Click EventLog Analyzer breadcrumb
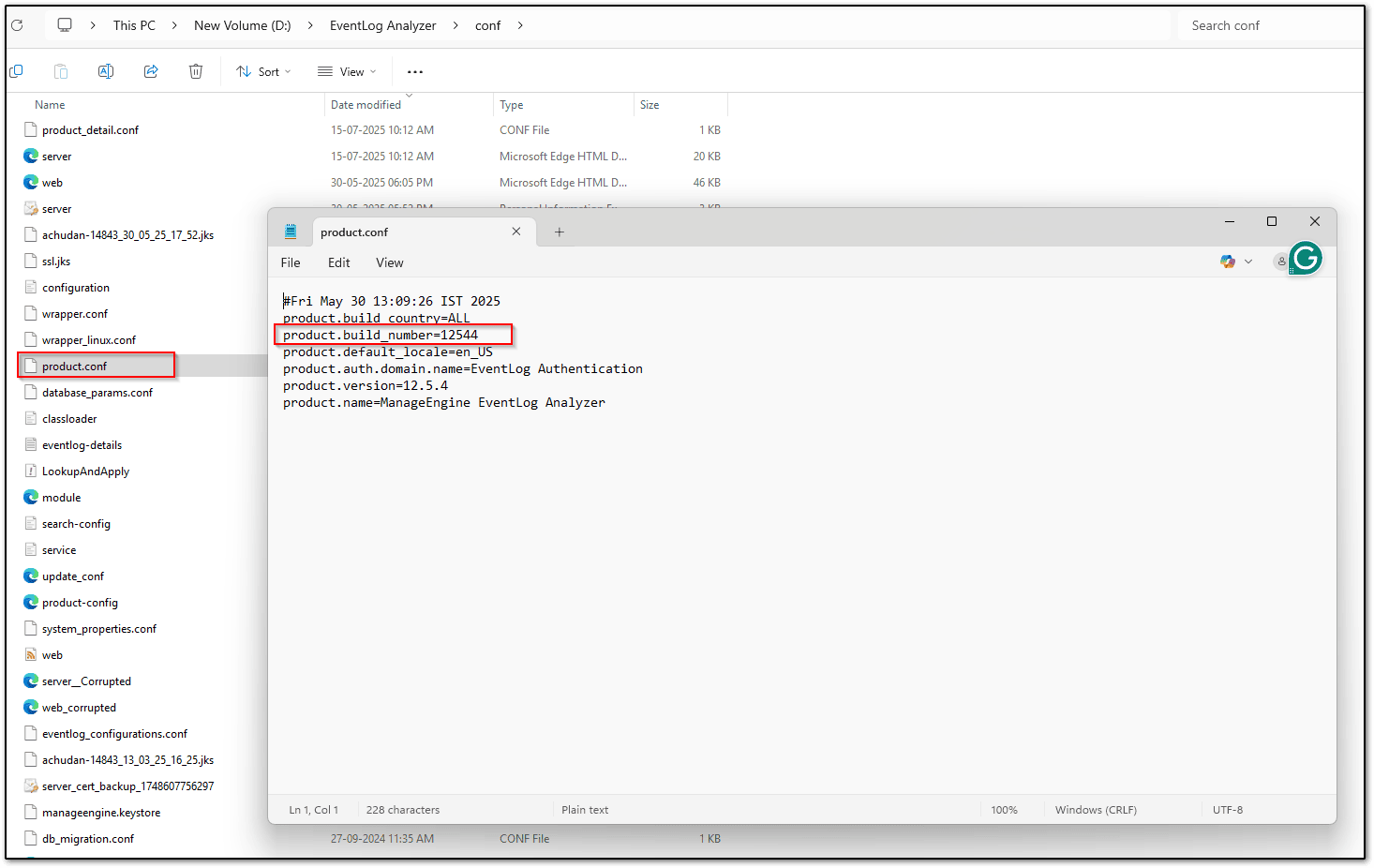This screenshot has width=1374, height=868. [x=382, y=25]
